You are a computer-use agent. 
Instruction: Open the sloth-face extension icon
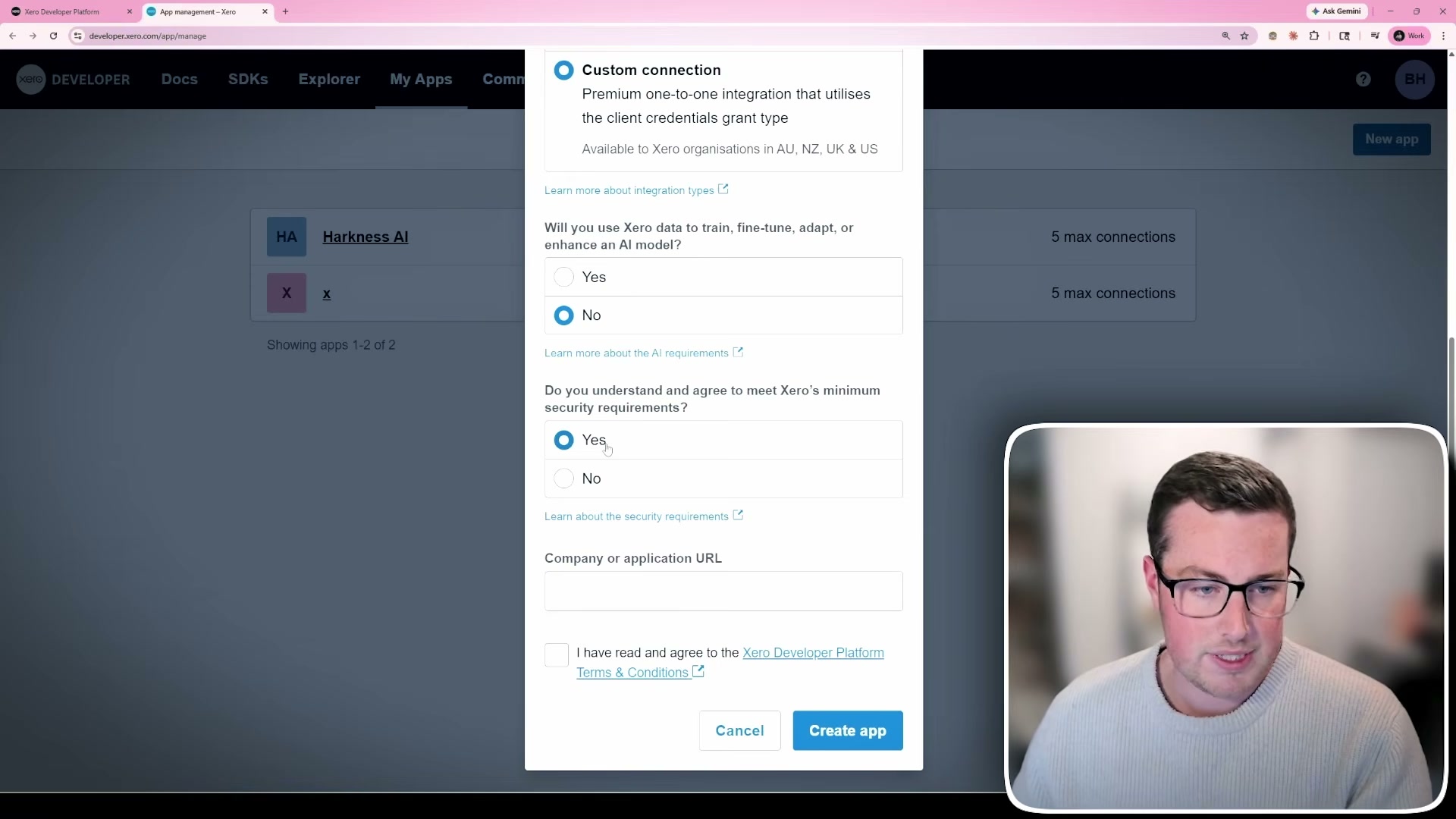point(1272,36)
